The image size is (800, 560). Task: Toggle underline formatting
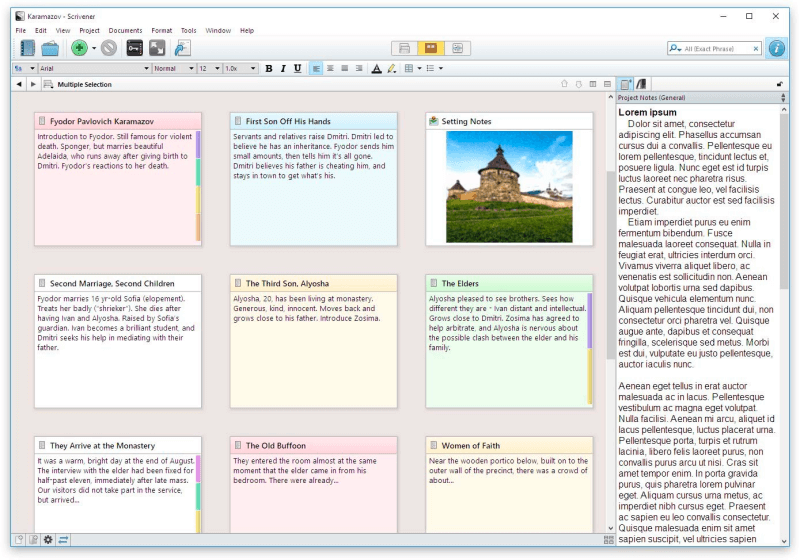[x=297, y=68]
